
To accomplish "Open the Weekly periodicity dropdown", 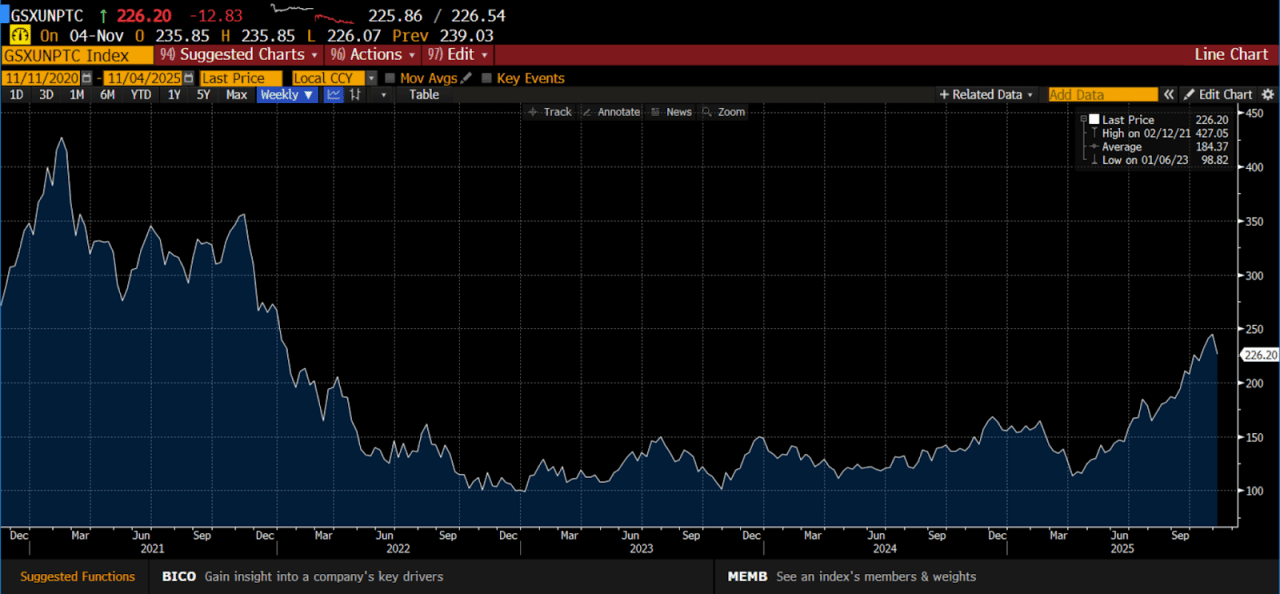I will tap(287, 95).
